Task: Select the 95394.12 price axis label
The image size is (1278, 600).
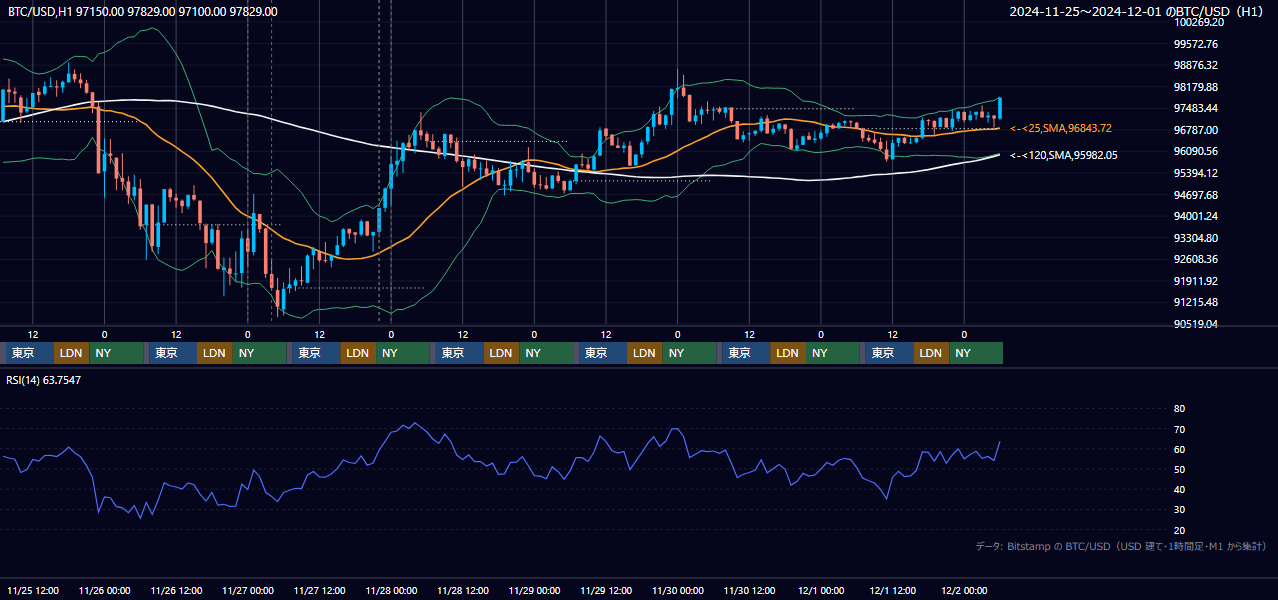Action: point(1195,173)
